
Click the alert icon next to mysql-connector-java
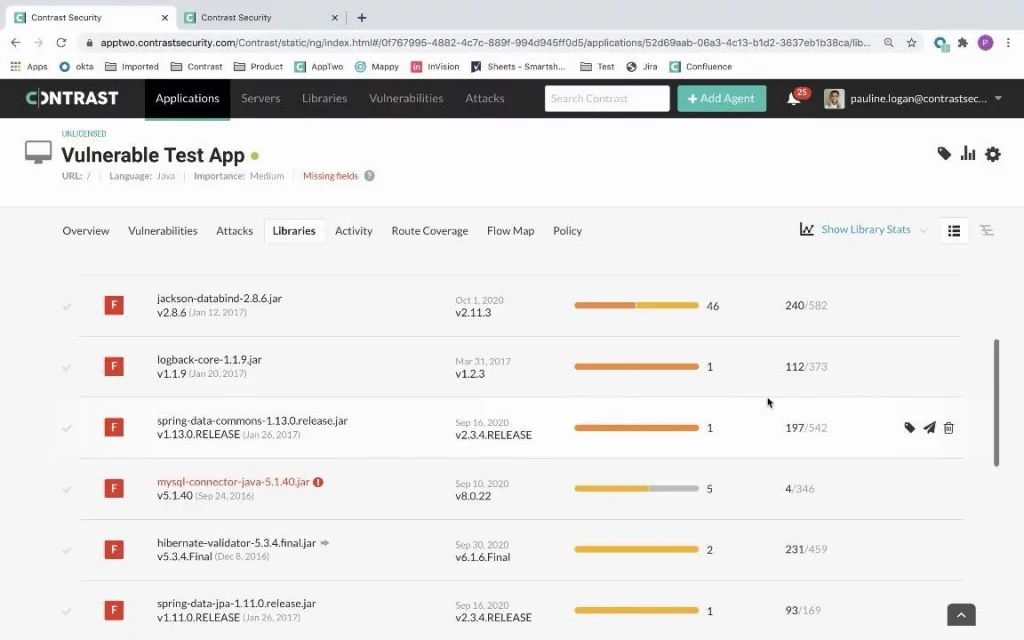click(x=318, y=482)
